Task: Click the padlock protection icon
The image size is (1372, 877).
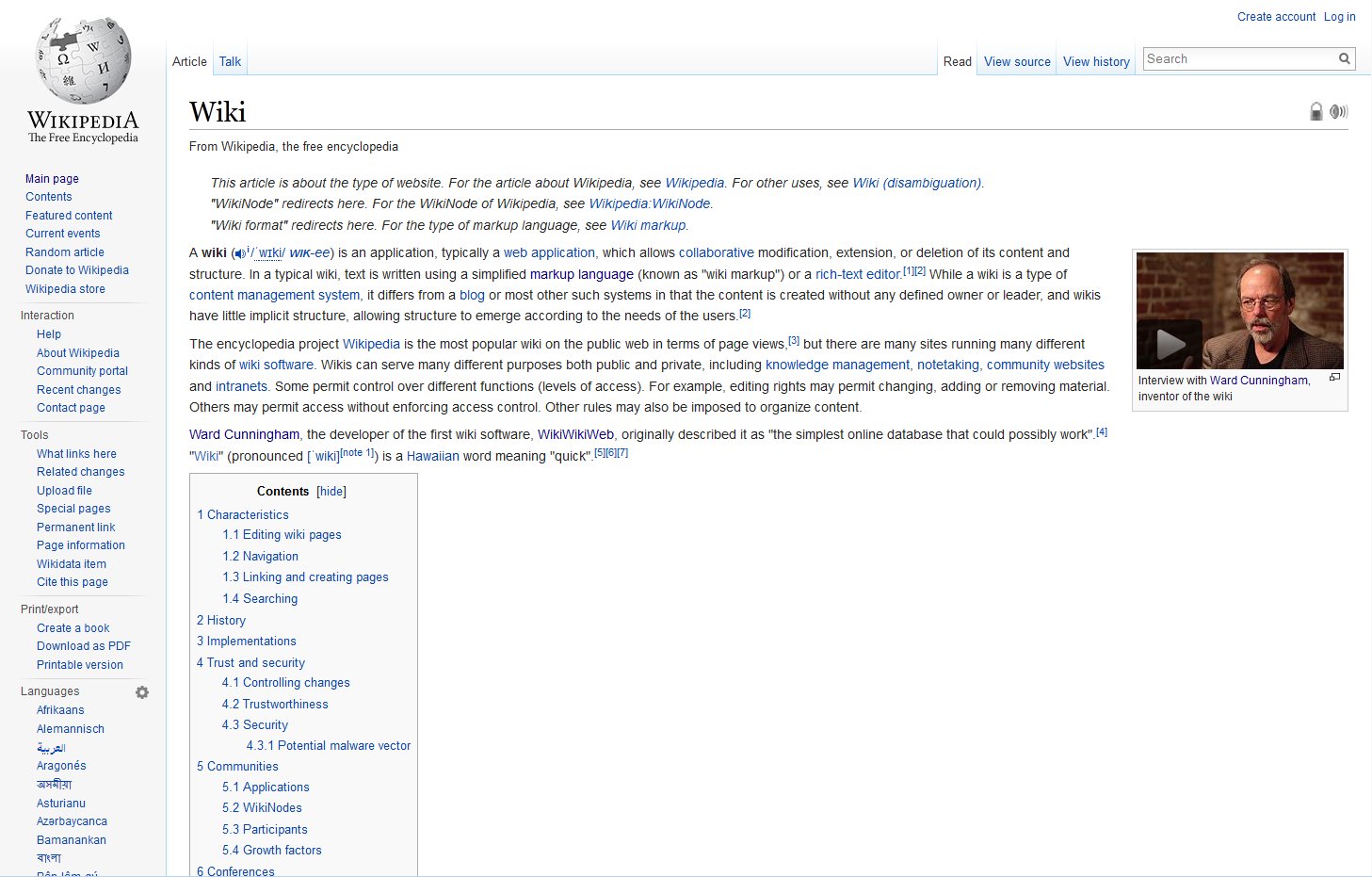Action: tap(1316, 111)
